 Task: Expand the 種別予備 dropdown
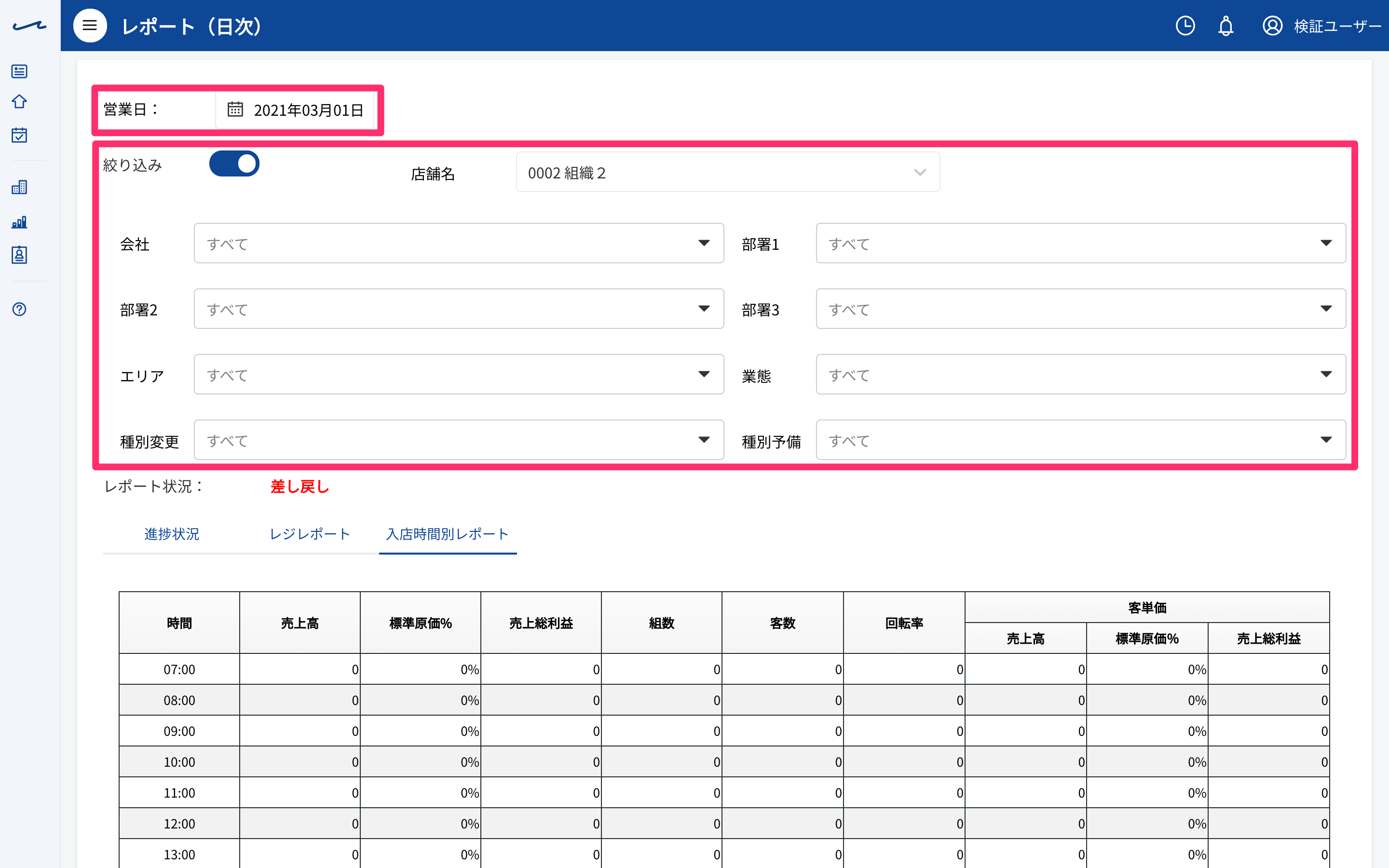[1081, 440]
